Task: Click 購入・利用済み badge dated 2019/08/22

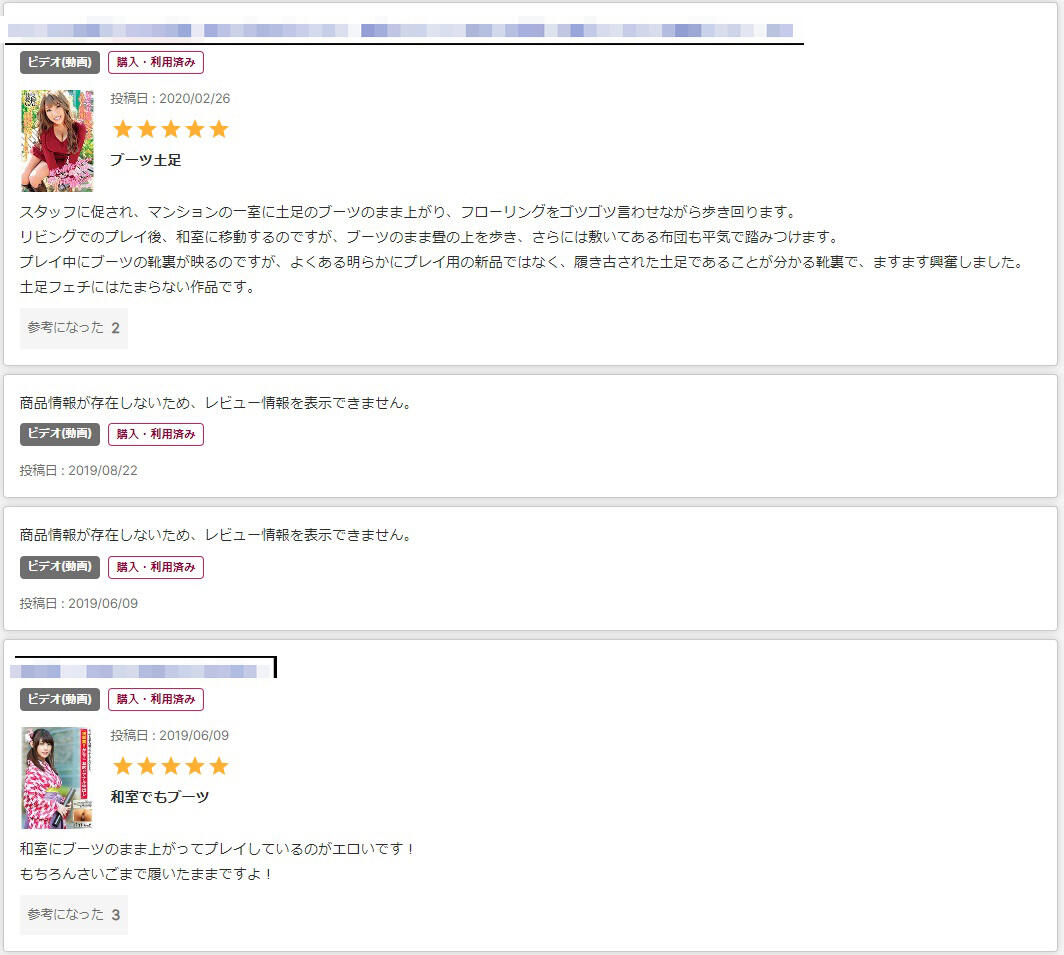Action: [156, 434]
